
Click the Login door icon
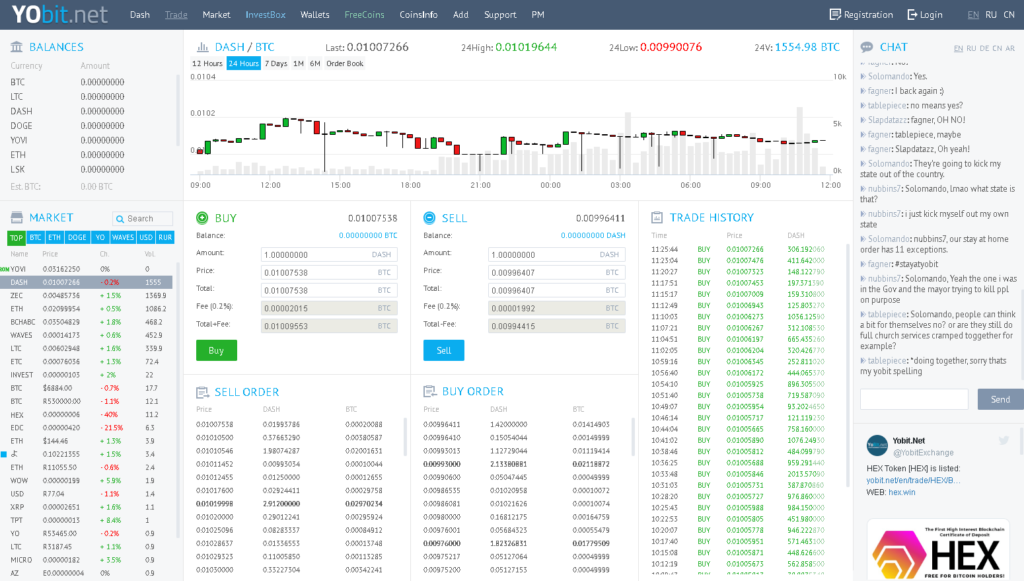coord(912,14)
